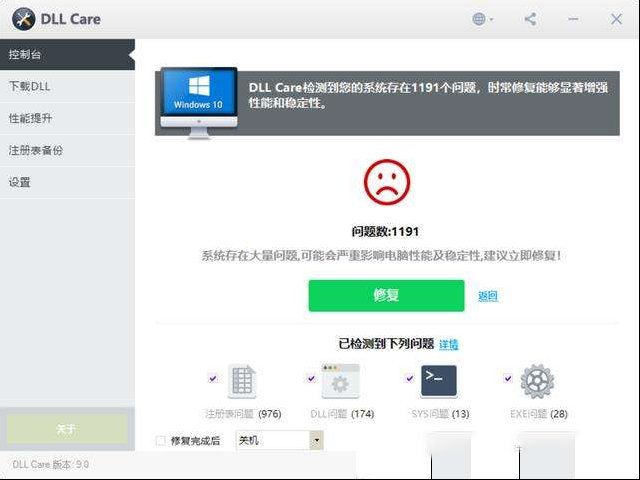Click the DLL window gear icon
This screenshot has height=480, width=640.
(x=340, y=381)
